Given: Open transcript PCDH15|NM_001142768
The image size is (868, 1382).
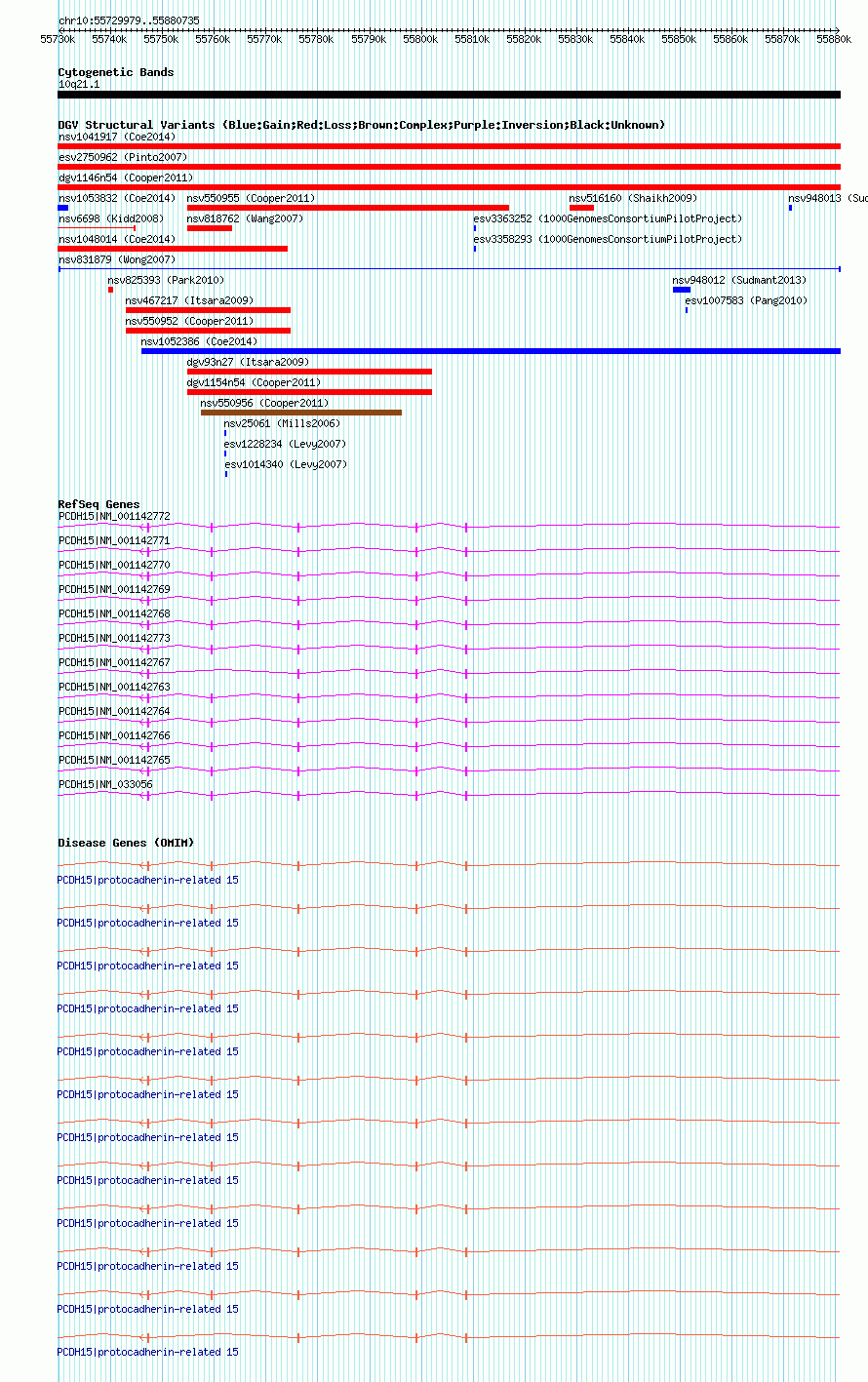Looking at the screenshot, I should 114,613.
